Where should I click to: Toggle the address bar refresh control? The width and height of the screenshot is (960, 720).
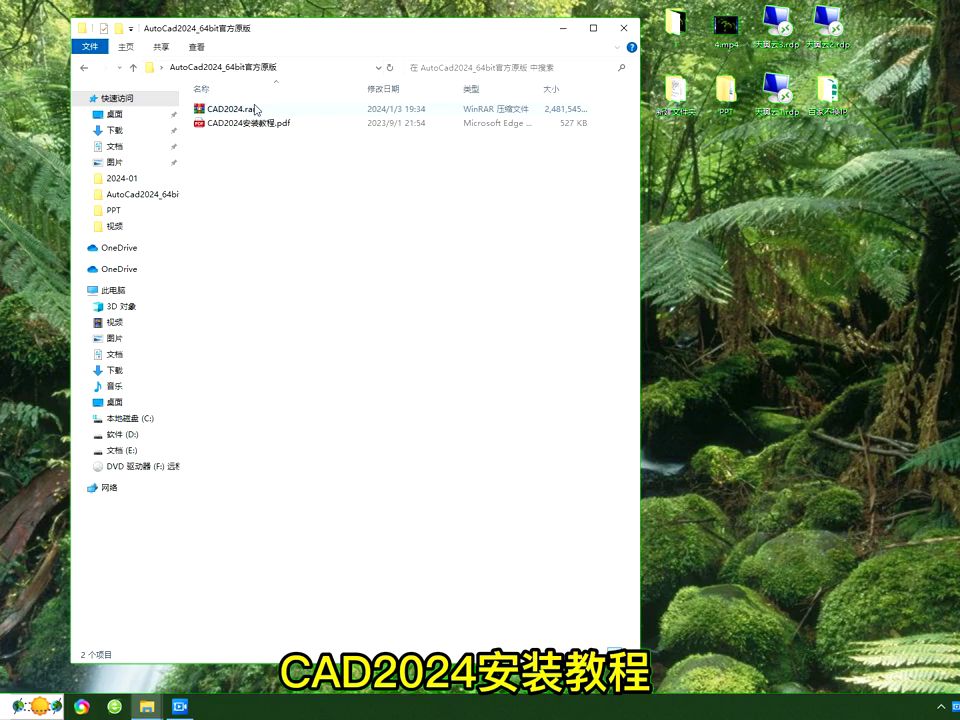click(391, 67)
